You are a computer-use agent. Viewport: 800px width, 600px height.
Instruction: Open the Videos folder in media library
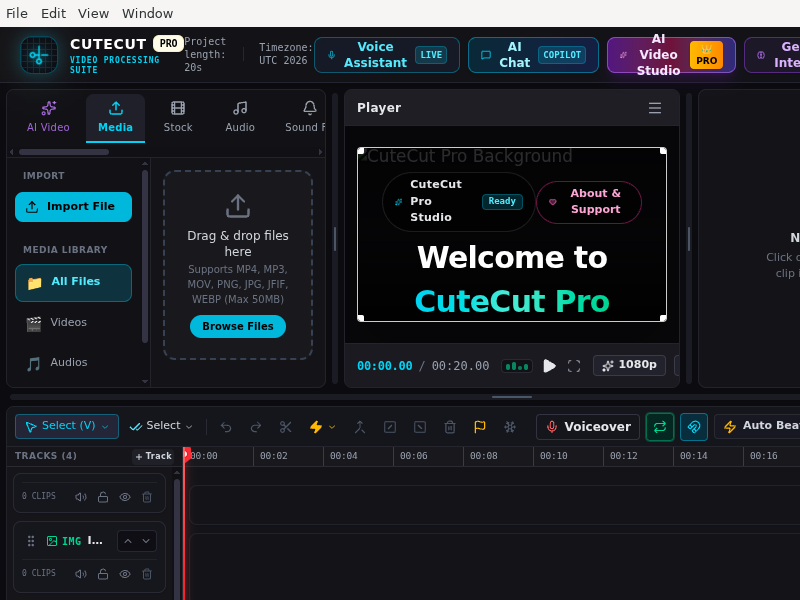[73, 323]
